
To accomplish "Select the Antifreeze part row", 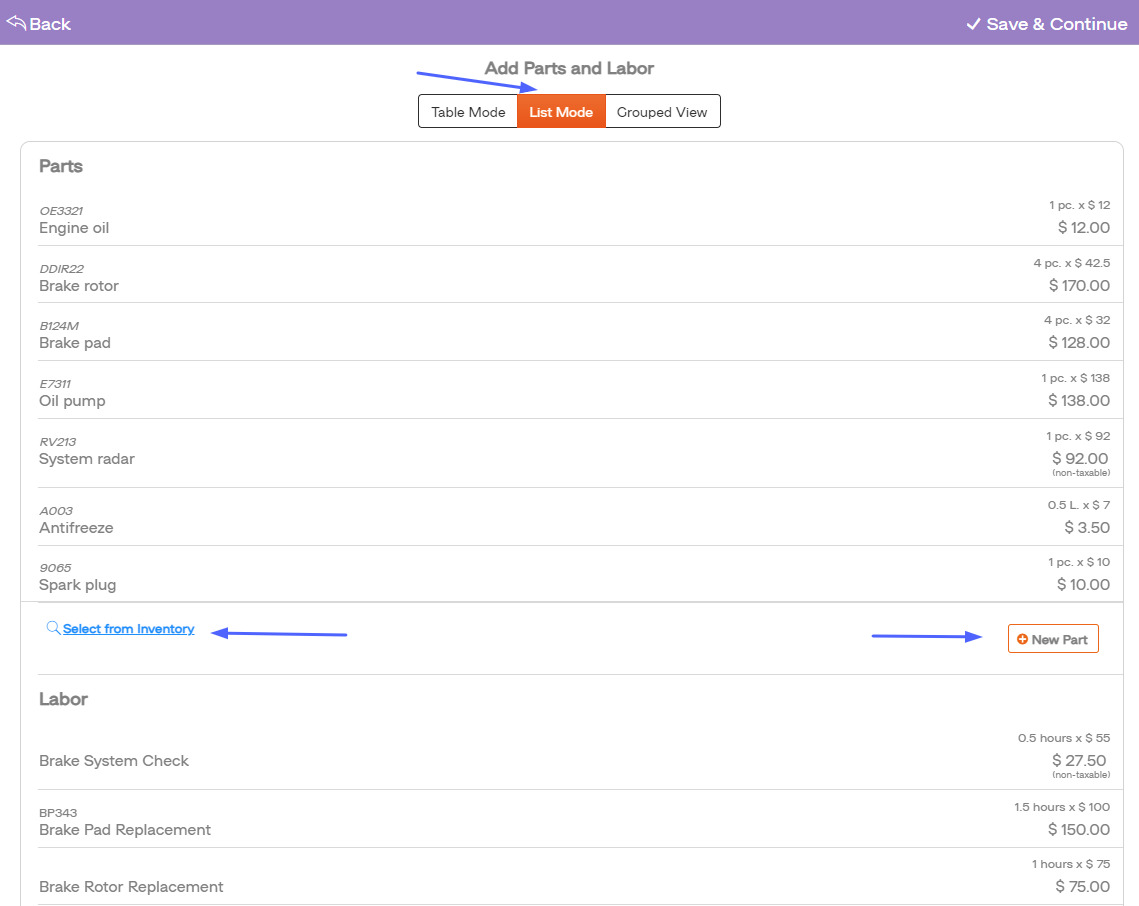I will point(76,528).
